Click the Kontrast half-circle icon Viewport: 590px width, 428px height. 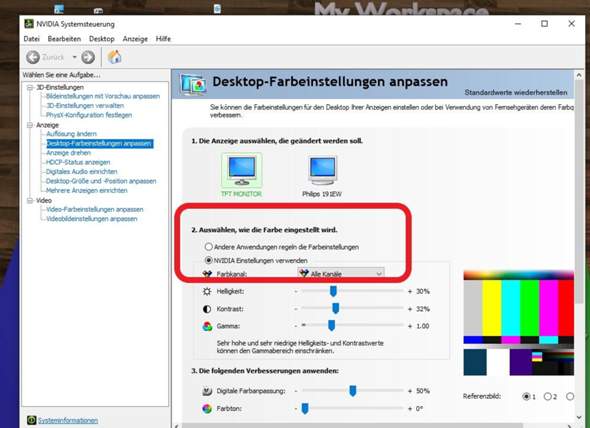[207, 309]
